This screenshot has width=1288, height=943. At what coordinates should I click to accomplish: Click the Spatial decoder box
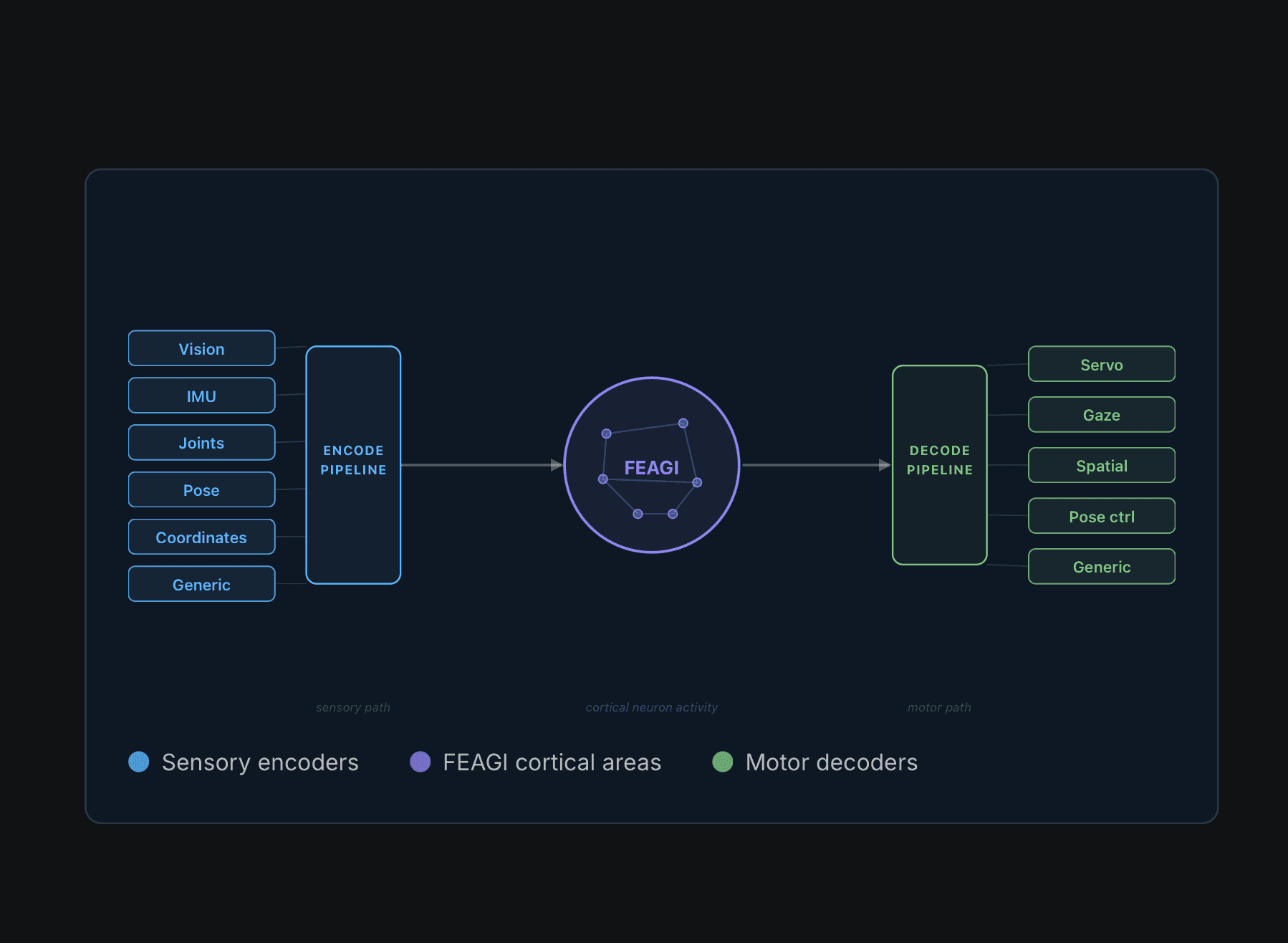(1101, 466)
